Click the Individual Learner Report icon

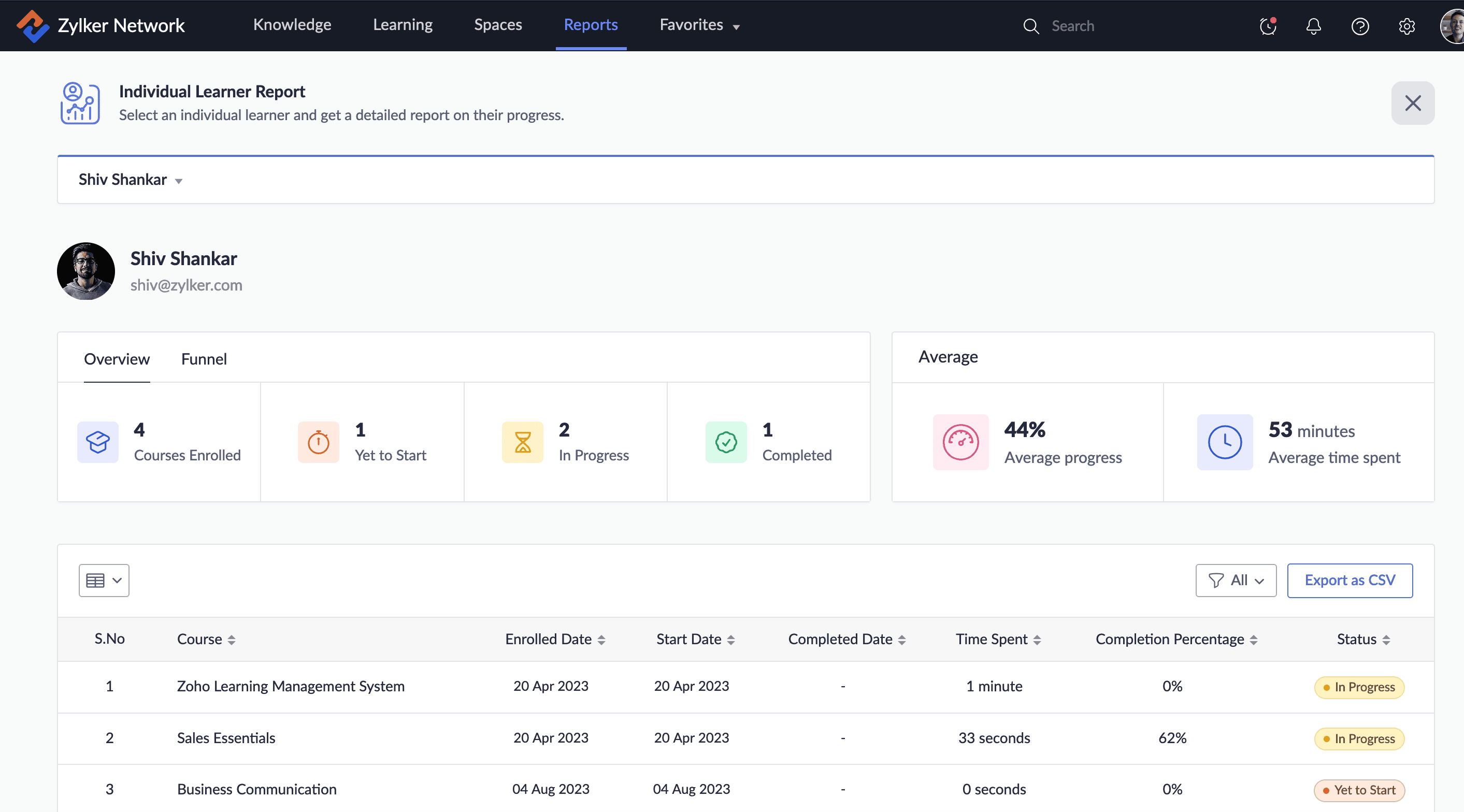point(80,103)
